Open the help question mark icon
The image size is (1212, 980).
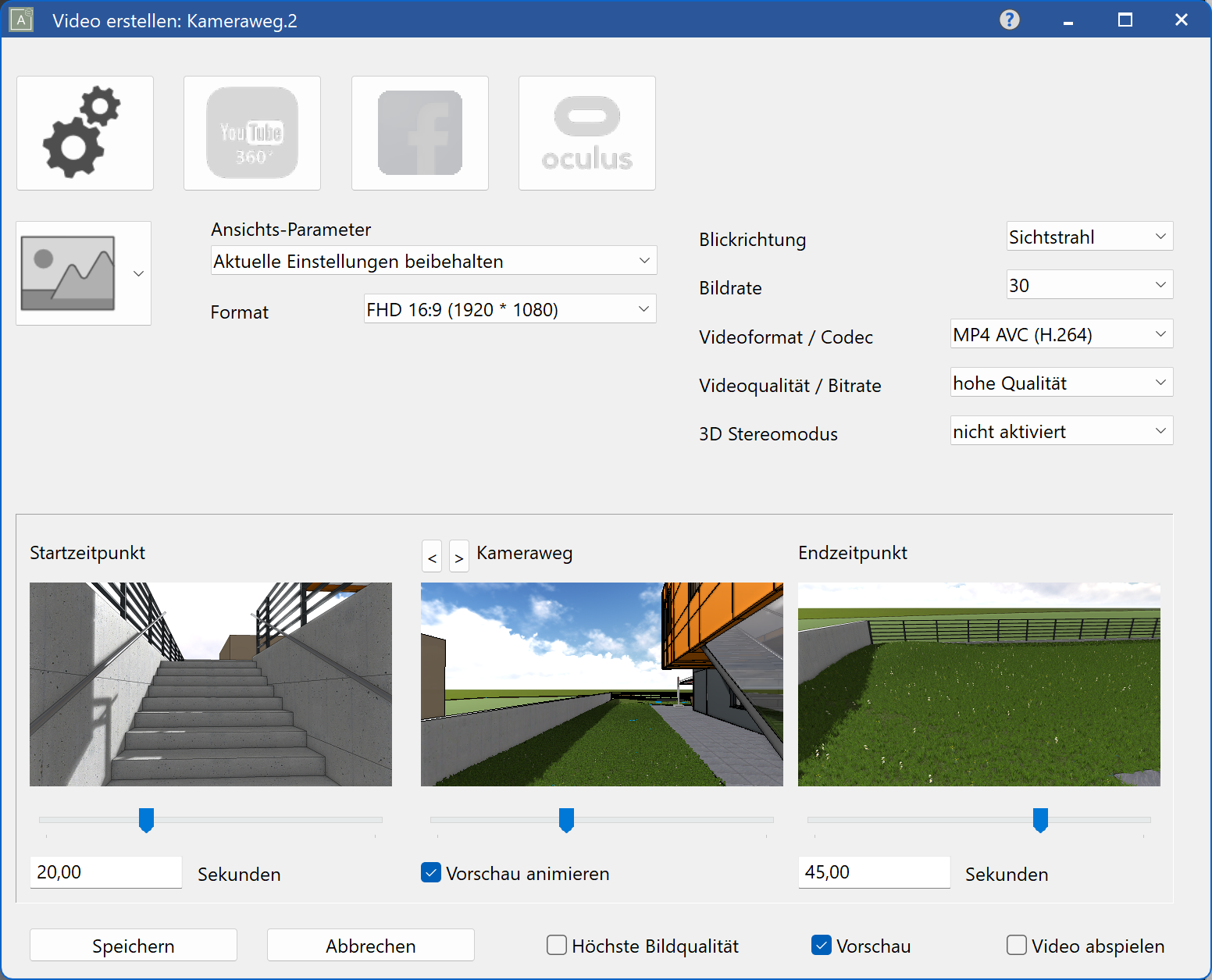[1009, 20]
